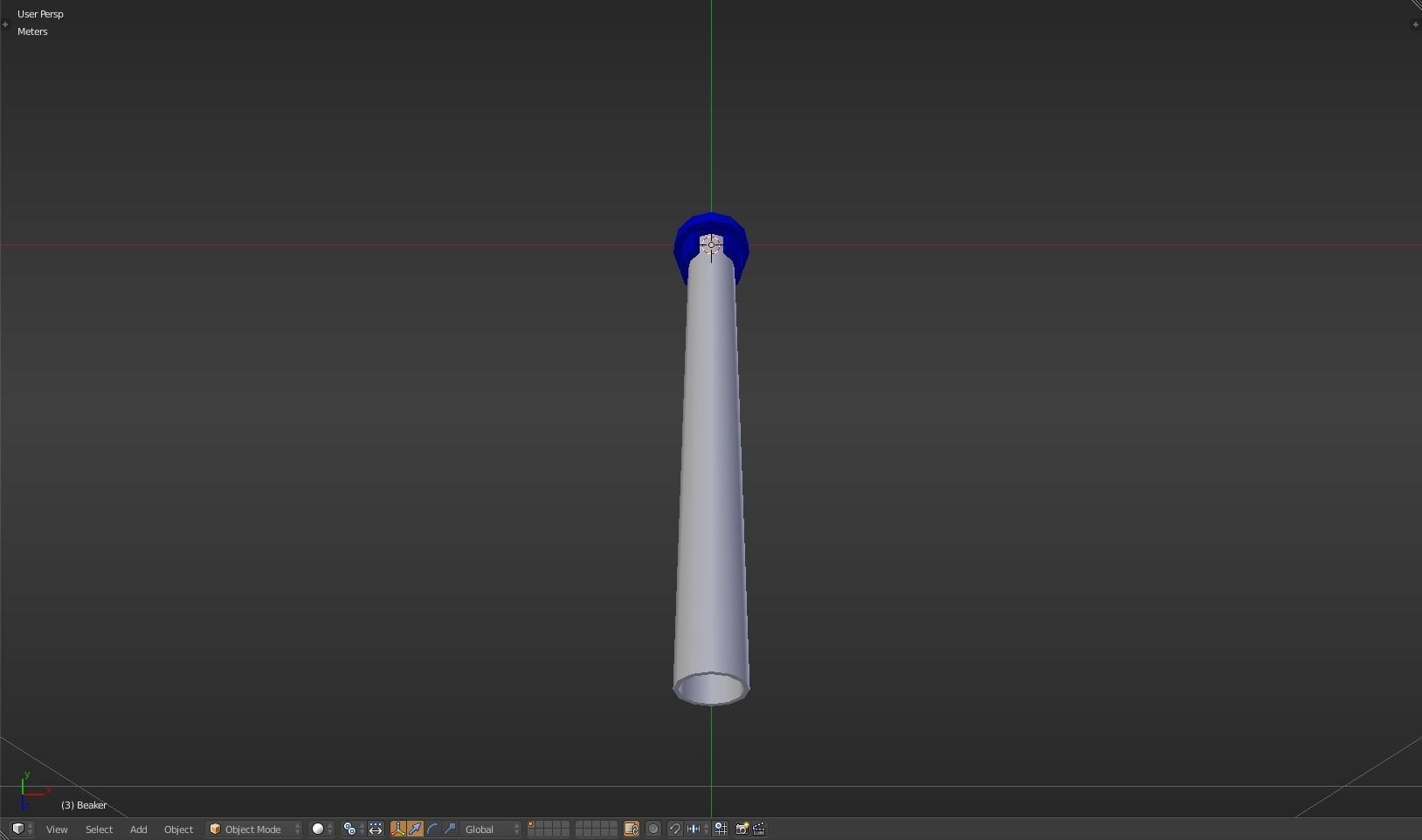
Task: Click the snap target grid icon
Action: pos(721,829)
